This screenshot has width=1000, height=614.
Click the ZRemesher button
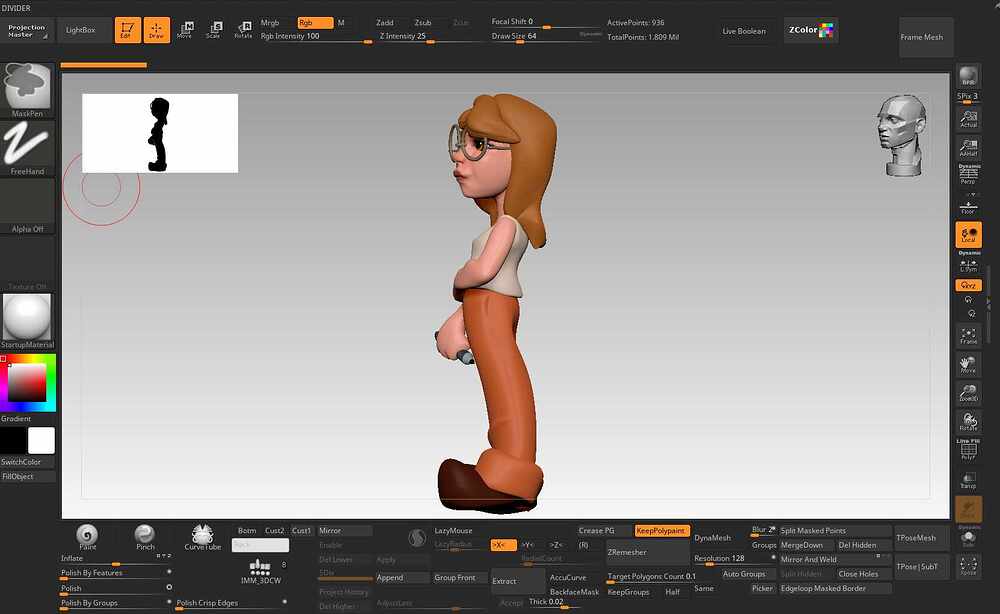tap(647, 552)
